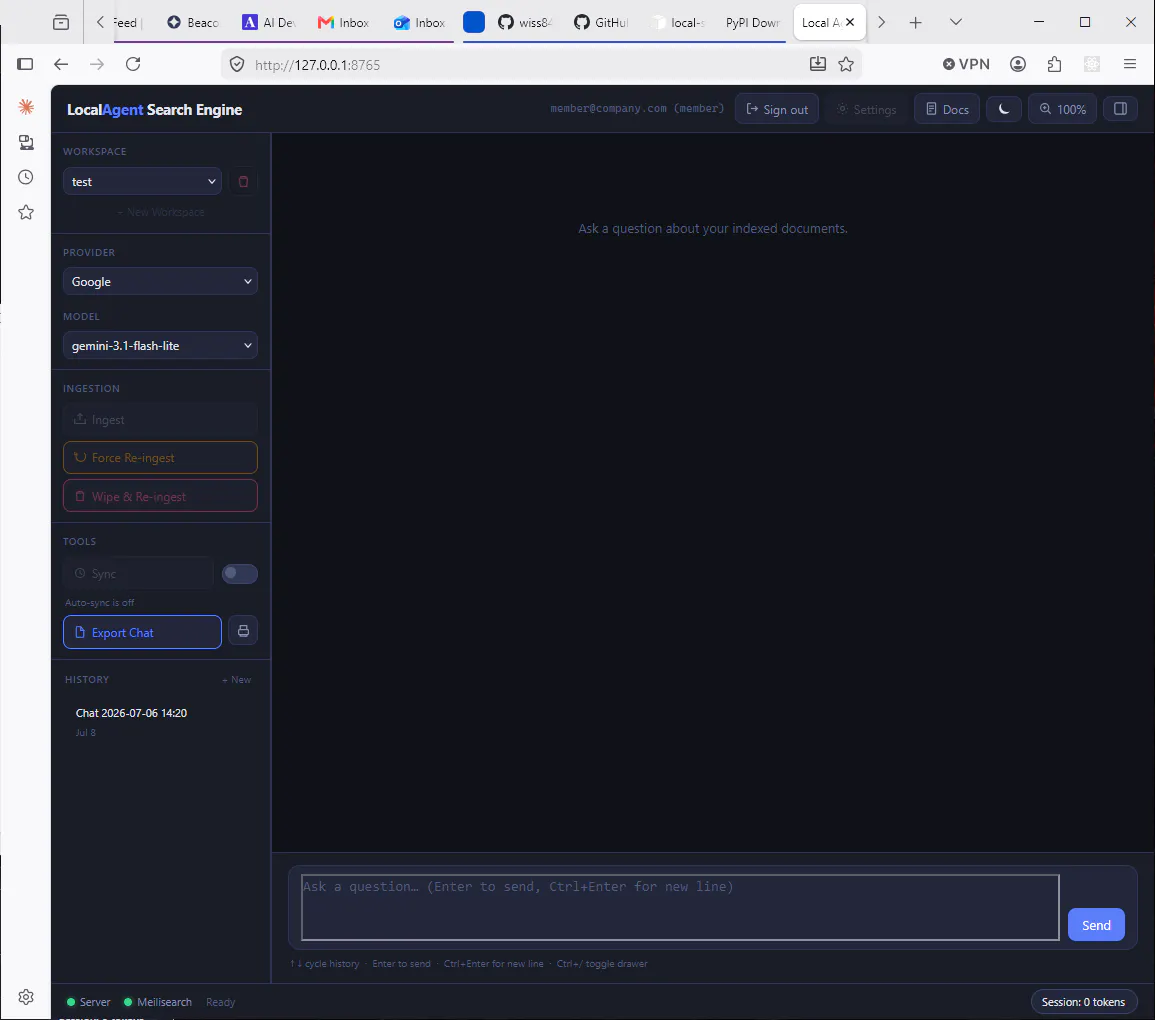Open the gemini-3.1-flash-lite model dropdown
The height and width of the screenshot is (1020, 1155).
[160, 345]
